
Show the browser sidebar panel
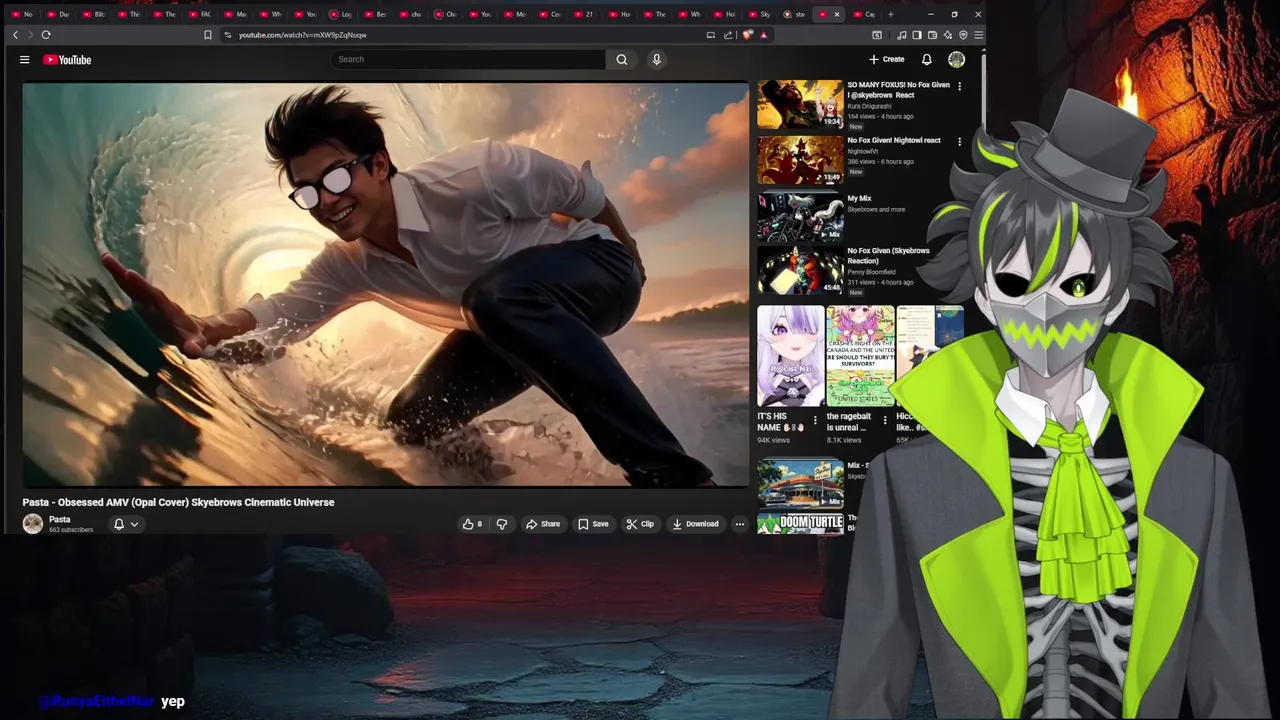(917, 35)
